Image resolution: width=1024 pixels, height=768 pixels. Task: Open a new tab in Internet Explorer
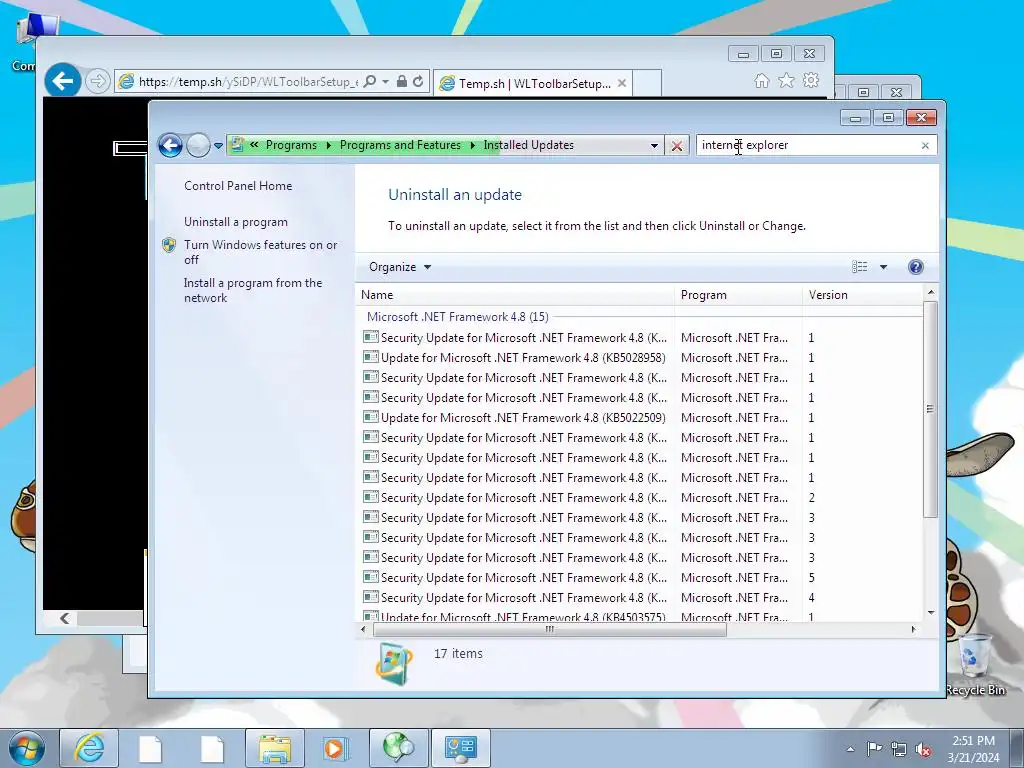pos(647,84)
